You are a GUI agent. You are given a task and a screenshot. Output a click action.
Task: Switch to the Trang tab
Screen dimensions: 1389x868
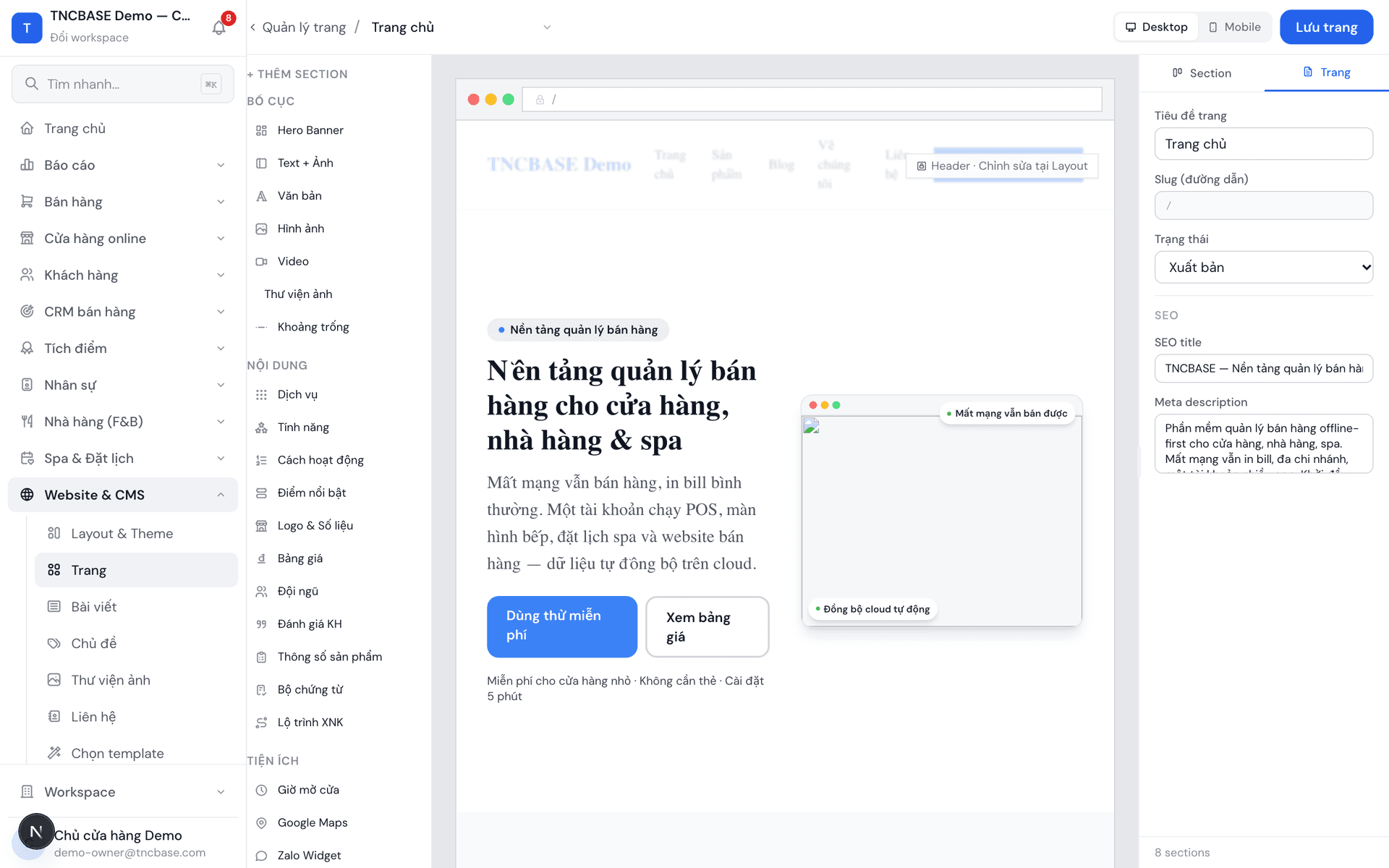point(1327,72)
